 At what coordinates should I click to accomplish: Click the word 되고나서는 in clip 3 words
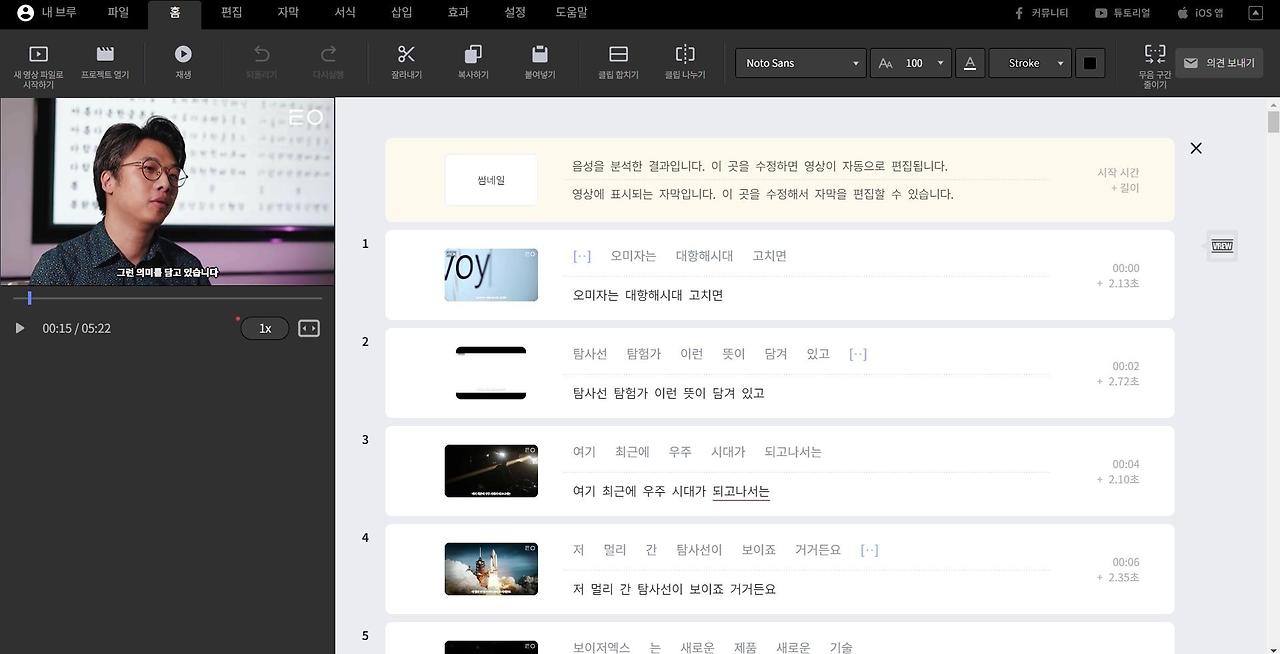(x=793, y=452)
